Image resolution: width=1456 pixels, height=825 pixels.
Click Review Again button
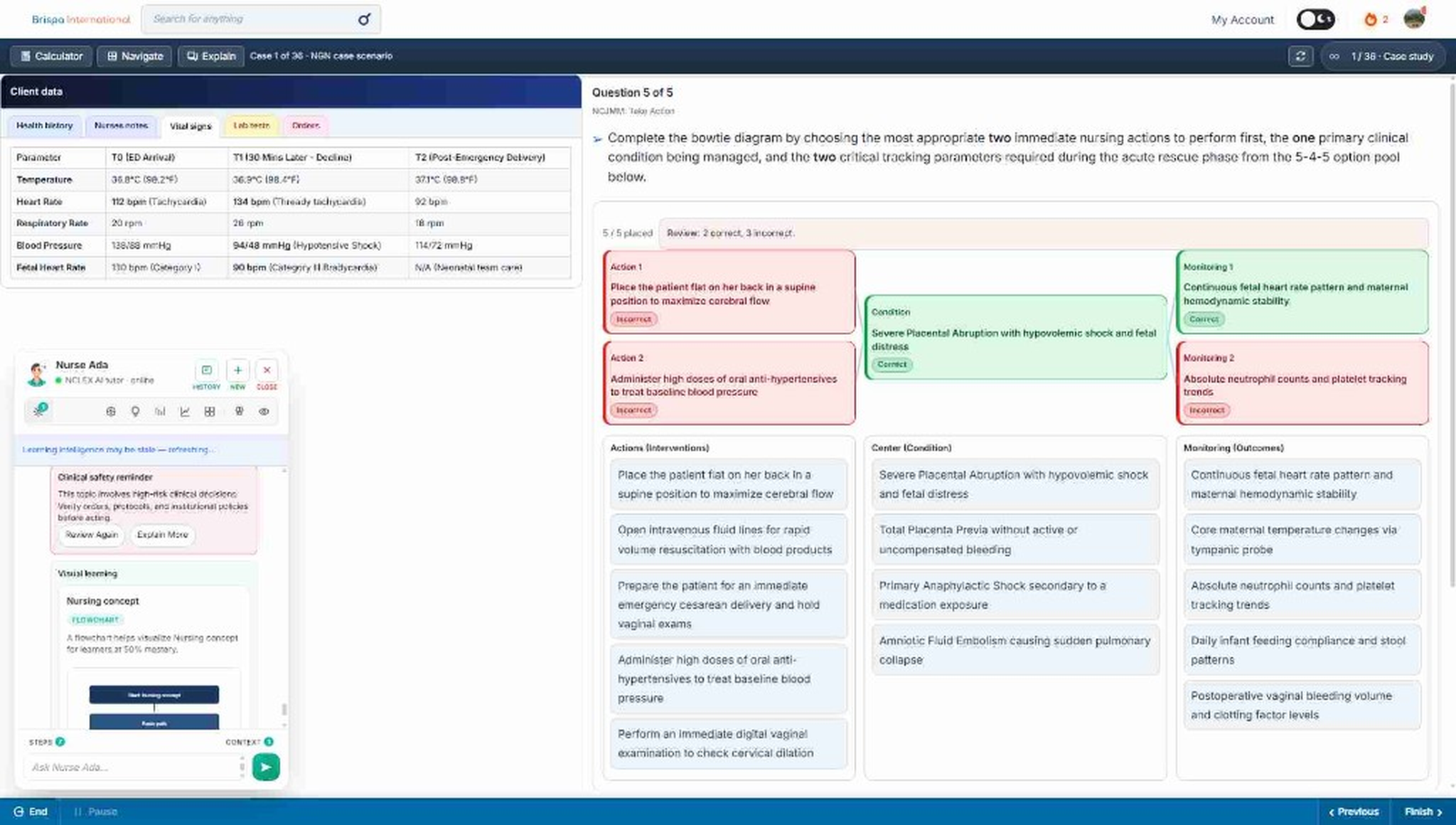(92, 535)
